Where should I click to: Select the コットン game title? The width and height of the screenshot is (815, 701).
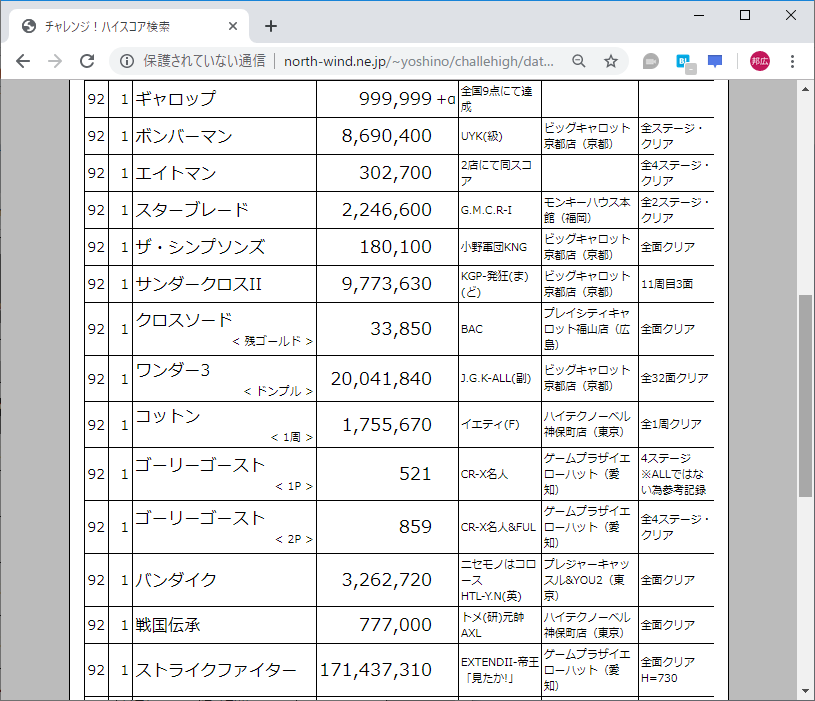coord(168,416)
